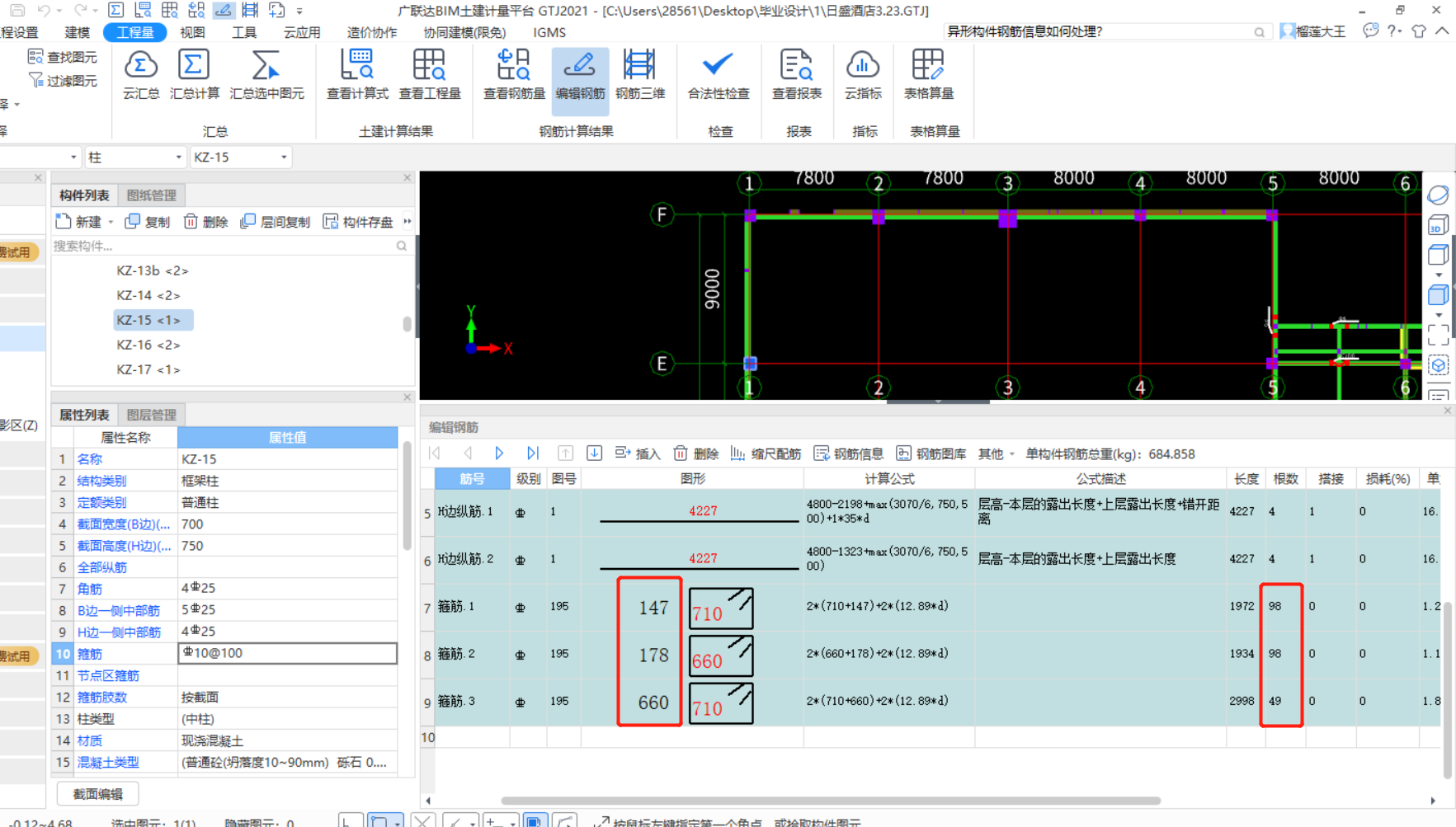This screenshot has height=827, width=1456.
Task: Expand more component list toolbar options
Action: 408,221
